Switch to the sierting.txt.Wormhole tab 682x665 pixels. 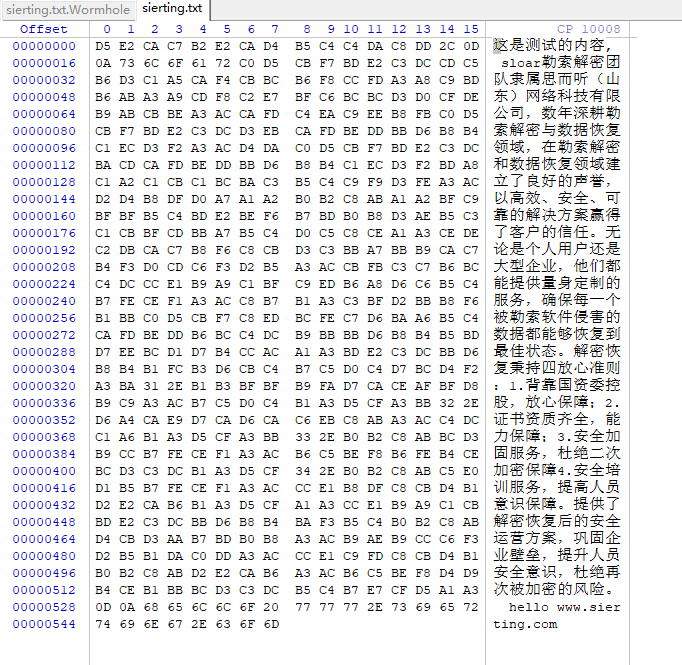(67, 9)
